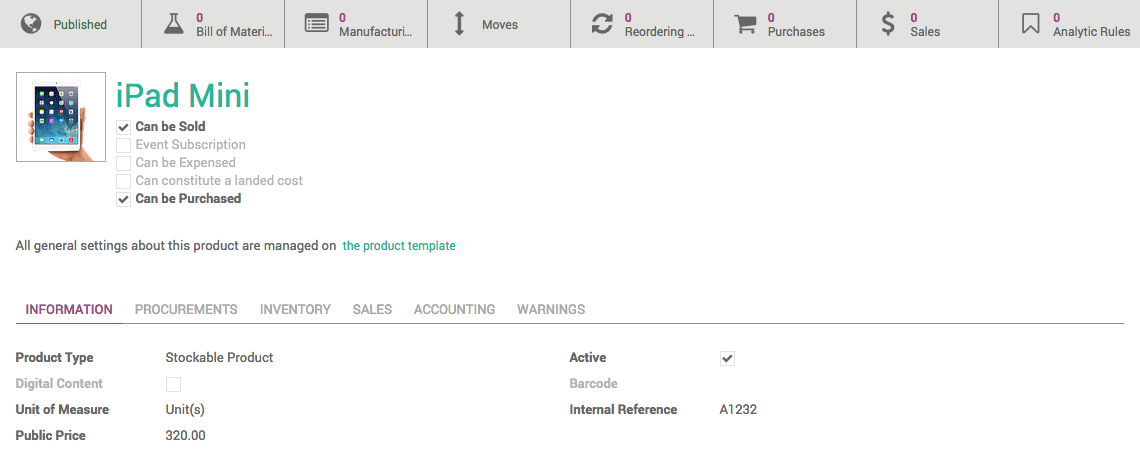
Task: Open Moves via the arrows icon
Action: (x=460, y=24)
